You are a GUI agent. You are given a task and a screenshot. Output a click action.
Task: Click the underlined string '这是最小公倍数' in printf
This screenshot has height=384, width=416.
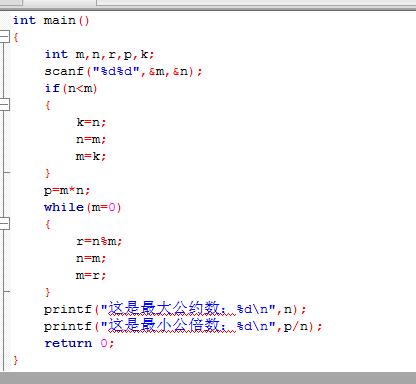tap(164, 325)
